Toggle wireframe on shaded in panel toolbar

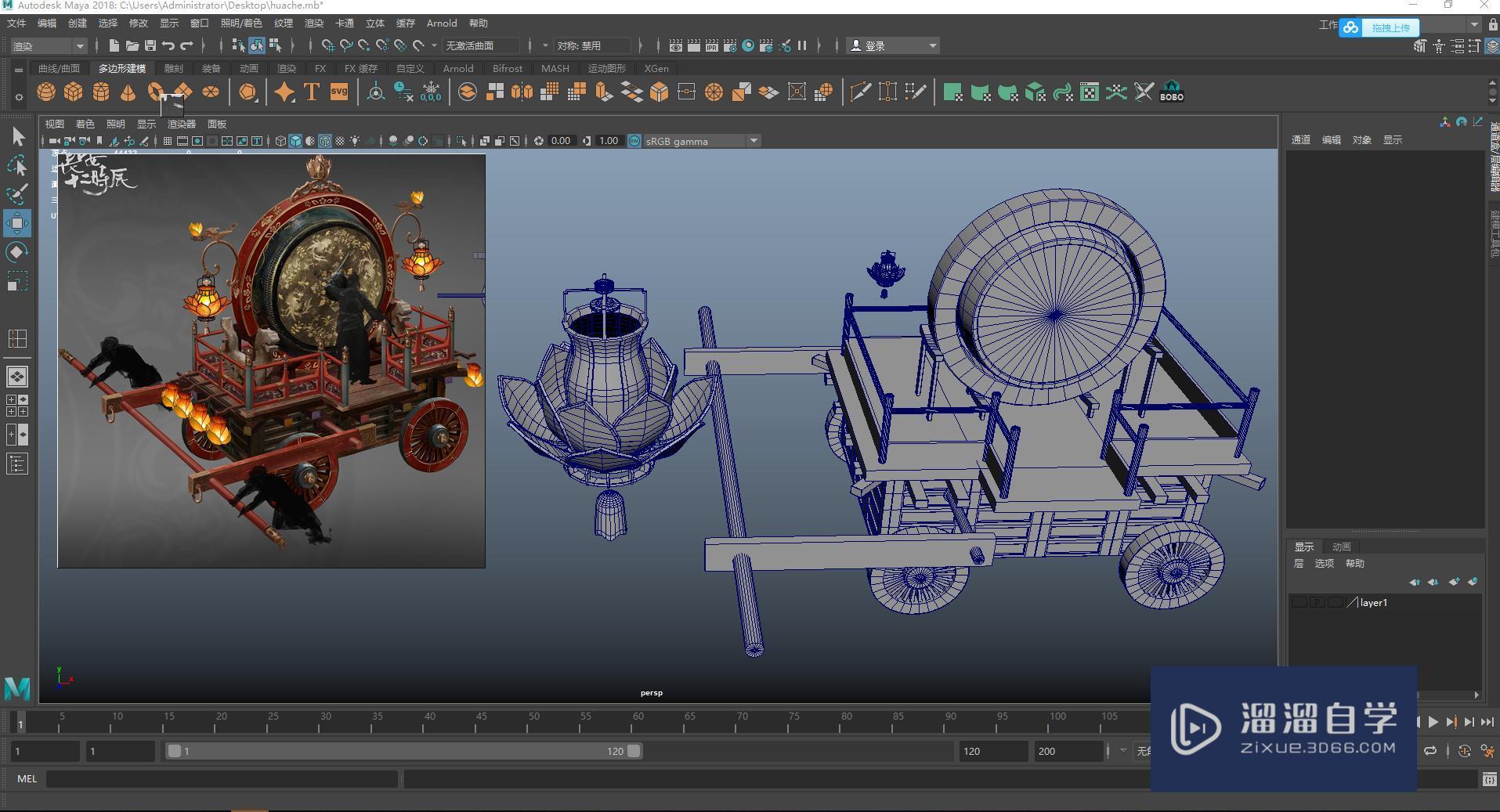pos(325,141)
